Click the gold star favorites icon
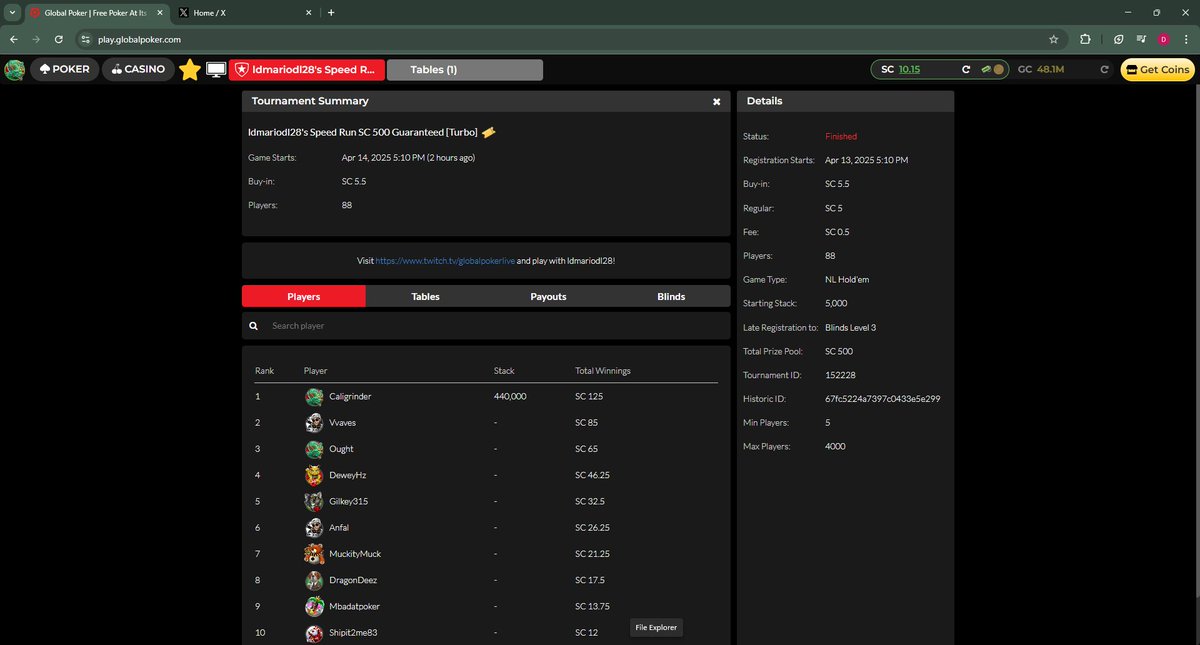 click(190, 70)
